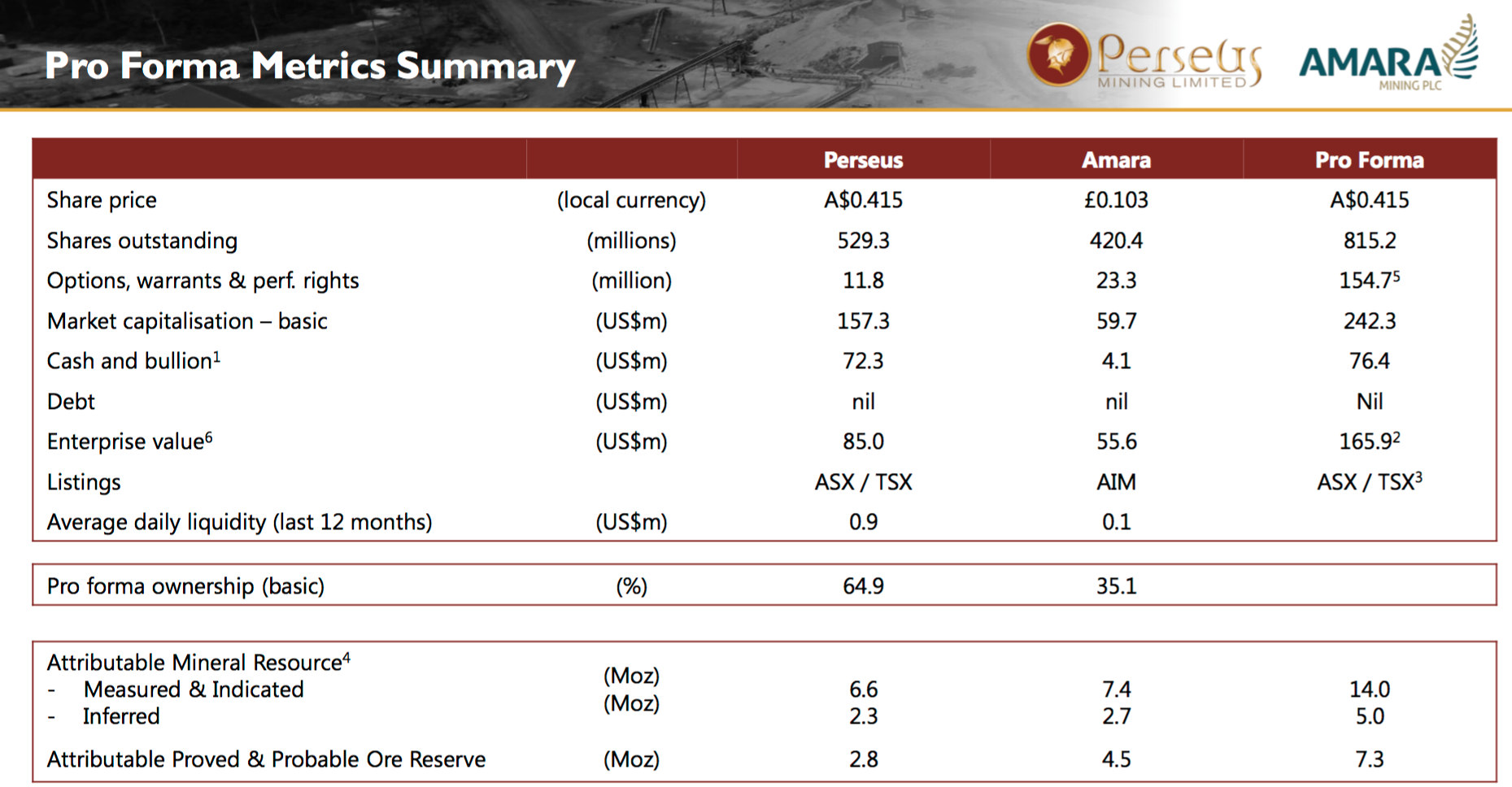Select the Pro Forma Metrics Summary title
Screen dimensions: 1512x787
(310, 66)
